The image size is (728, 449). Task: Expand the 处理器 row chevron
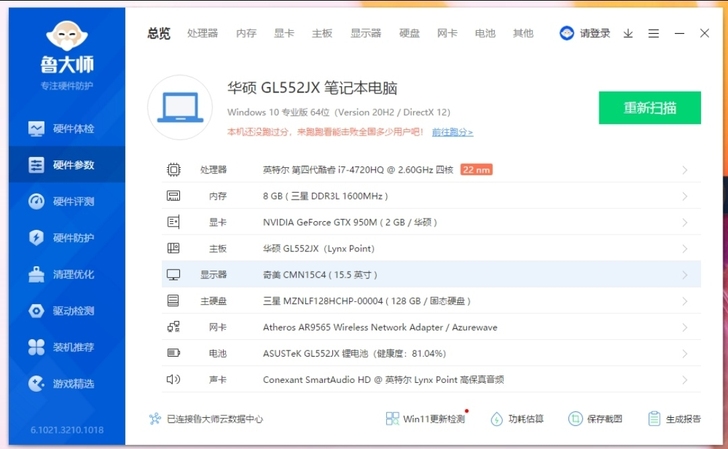coord(685,170)
